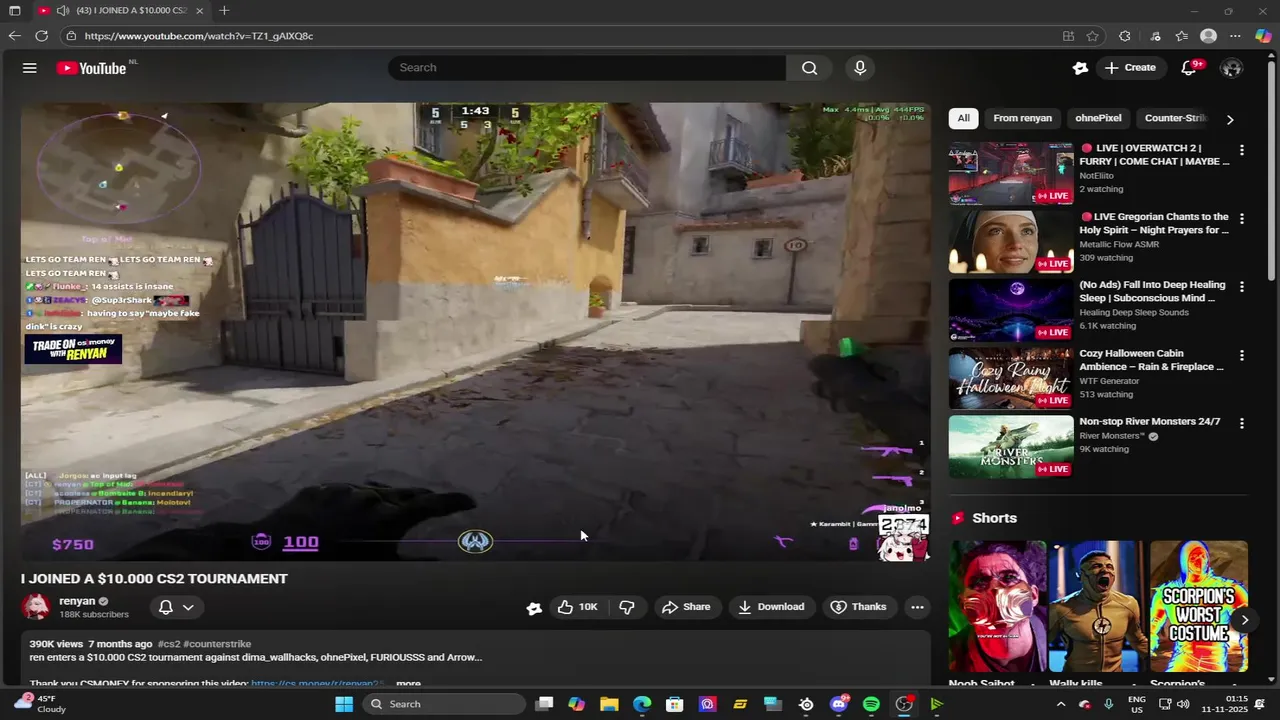Viewport: 1280px width, 720px height.
Task: Open a new browser tab
Action: (x=224, y=10)
